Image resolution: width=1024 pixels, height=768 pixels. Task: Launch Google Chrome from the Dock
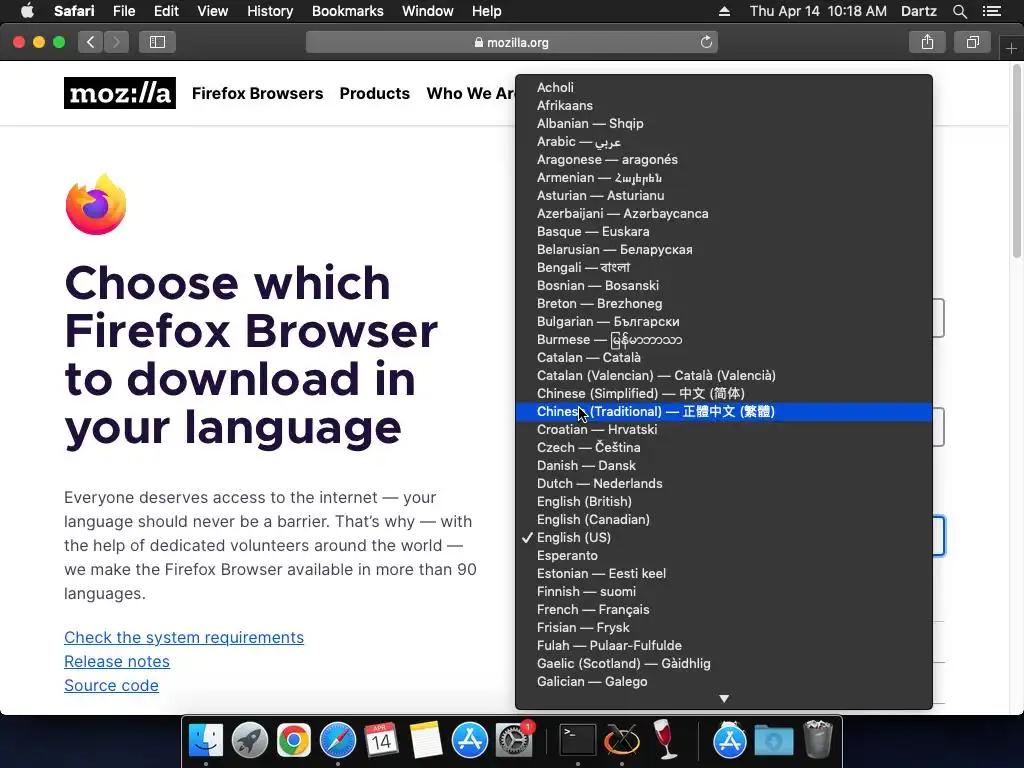[293, 741]
